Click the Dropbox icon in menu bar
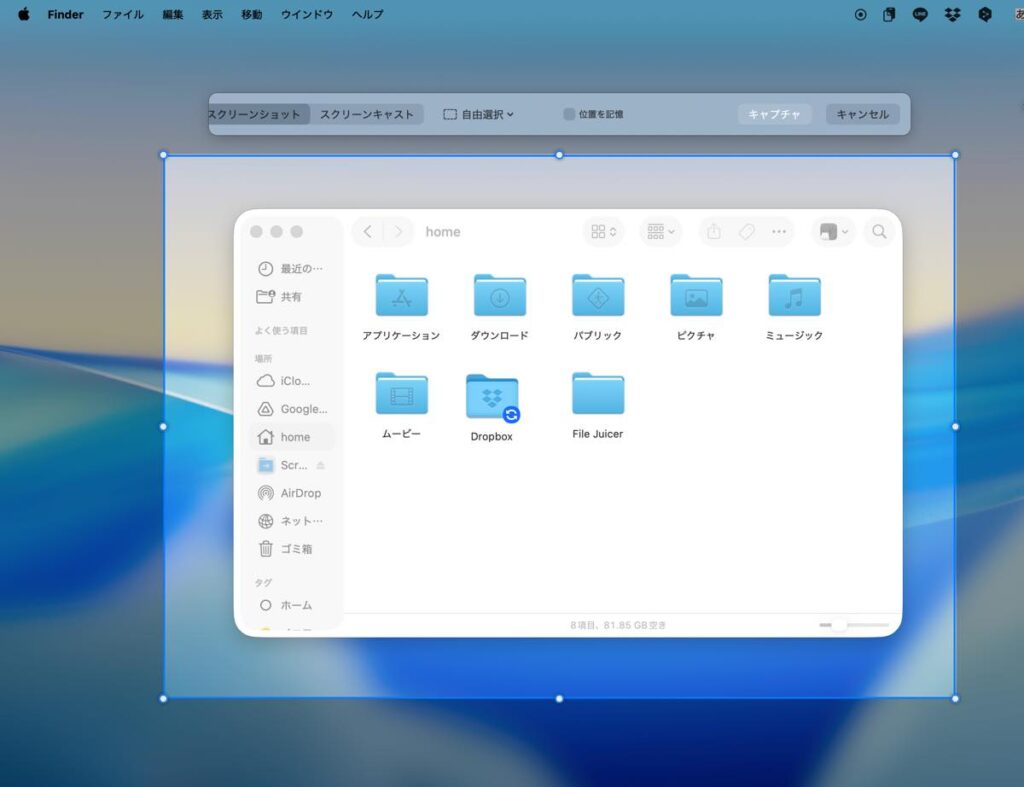The height and width of the screenshot is (787, 1024). click(x=953, y=15)
